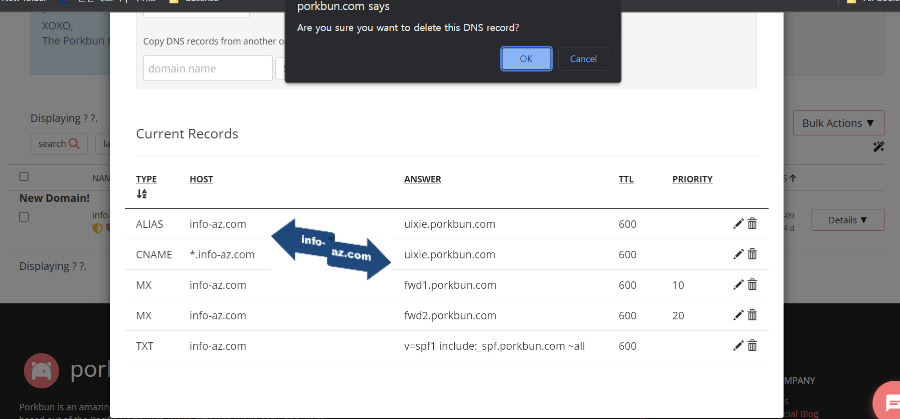Delete the ALIAS record with trash icon

pyautogui.click(x=752, y=224)
